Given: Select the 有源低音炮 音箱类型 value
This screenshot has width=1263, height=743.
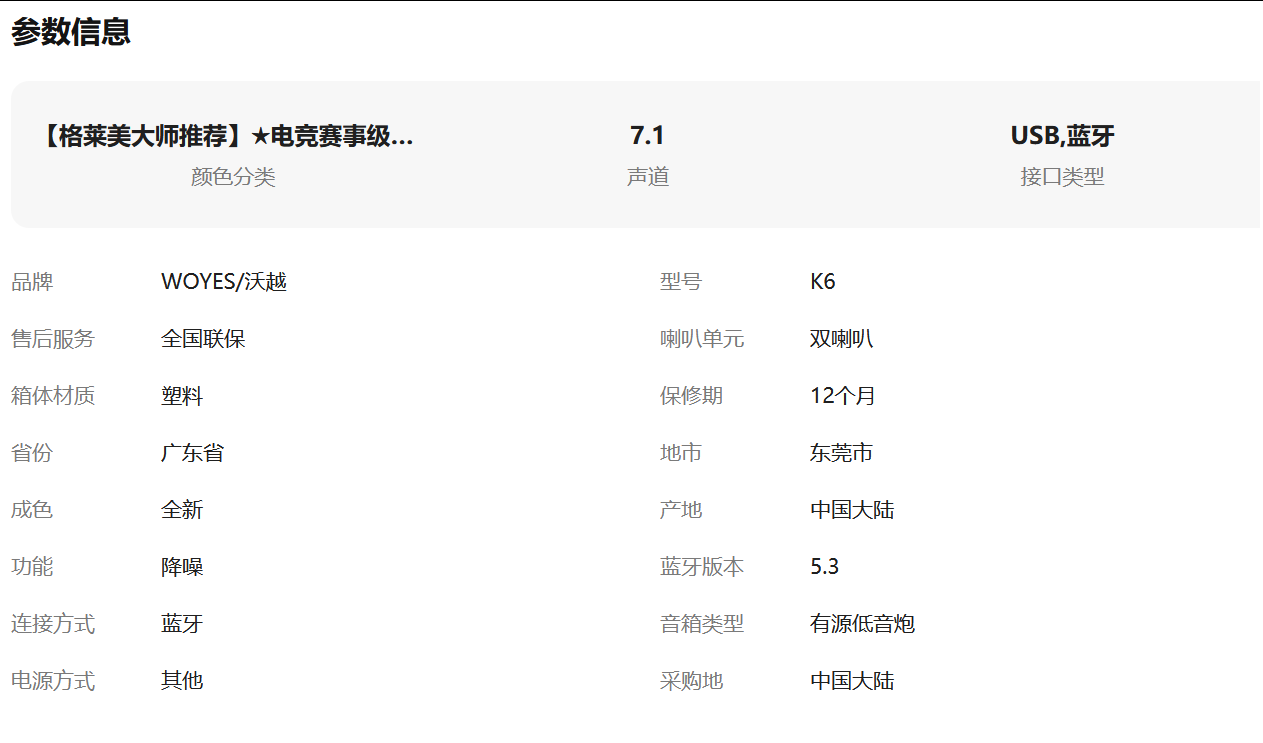Looking at the screenshot, I should [x=862, y=623].
